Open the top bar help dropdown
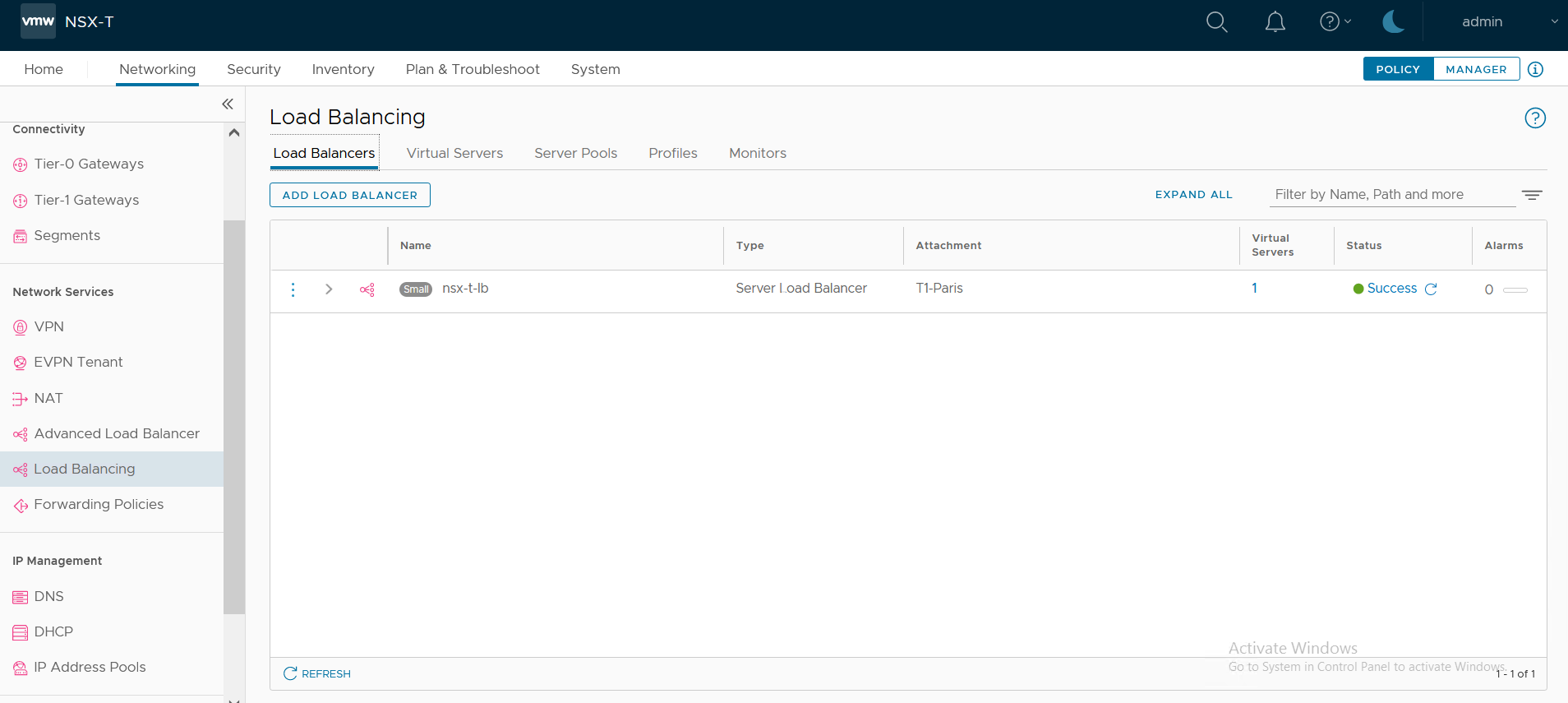 click(1335, 22)
